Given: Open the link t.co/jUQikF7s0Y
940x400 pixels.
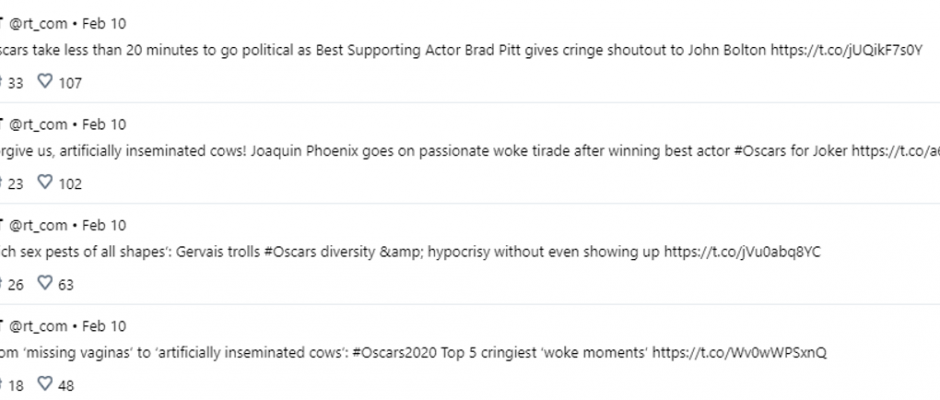Looking at the screenshot, I should click(x=846, y=50).
